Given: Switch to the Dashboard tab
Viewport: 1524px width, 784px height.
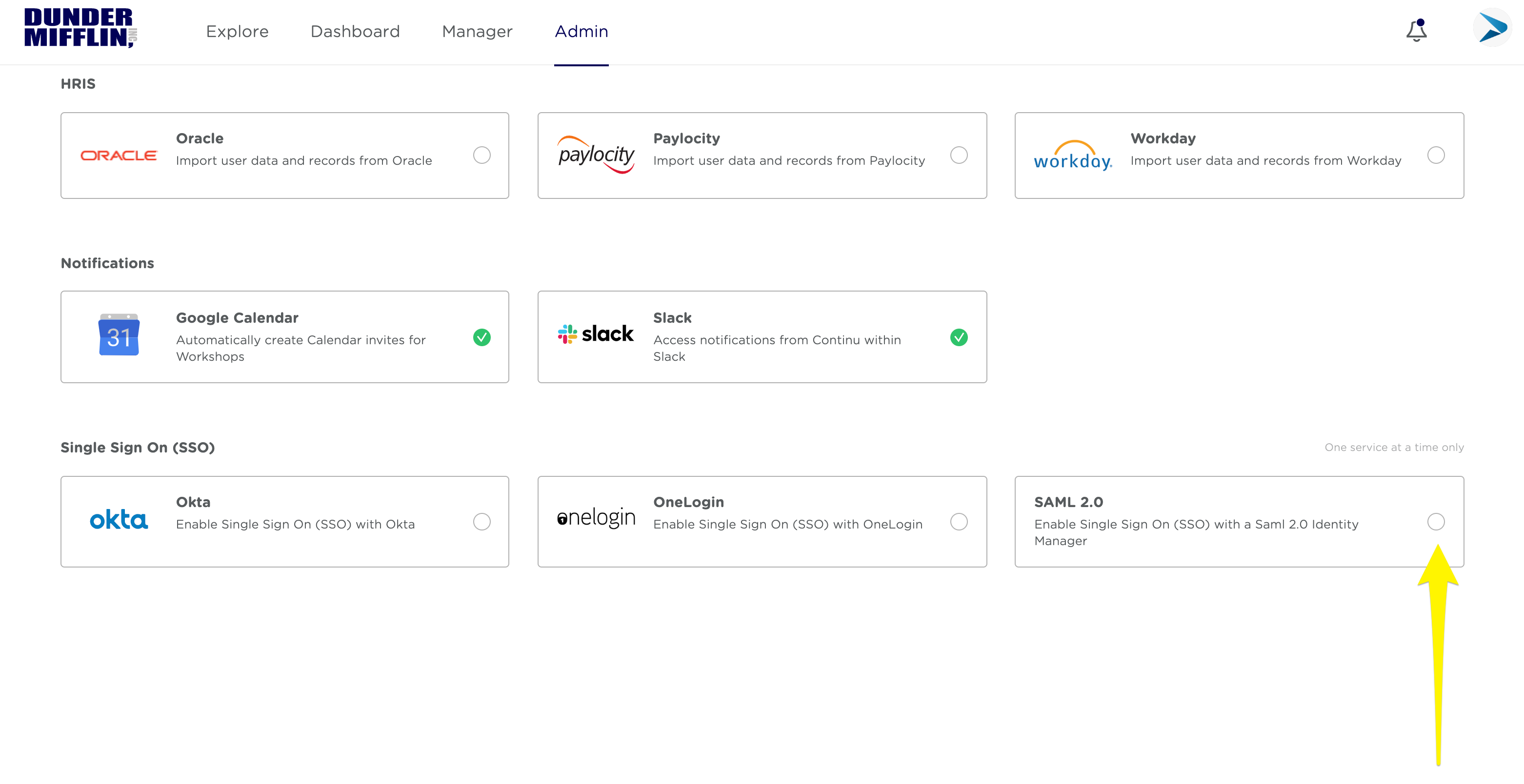Looking at the screenshot, I should (x=355, y=31).
